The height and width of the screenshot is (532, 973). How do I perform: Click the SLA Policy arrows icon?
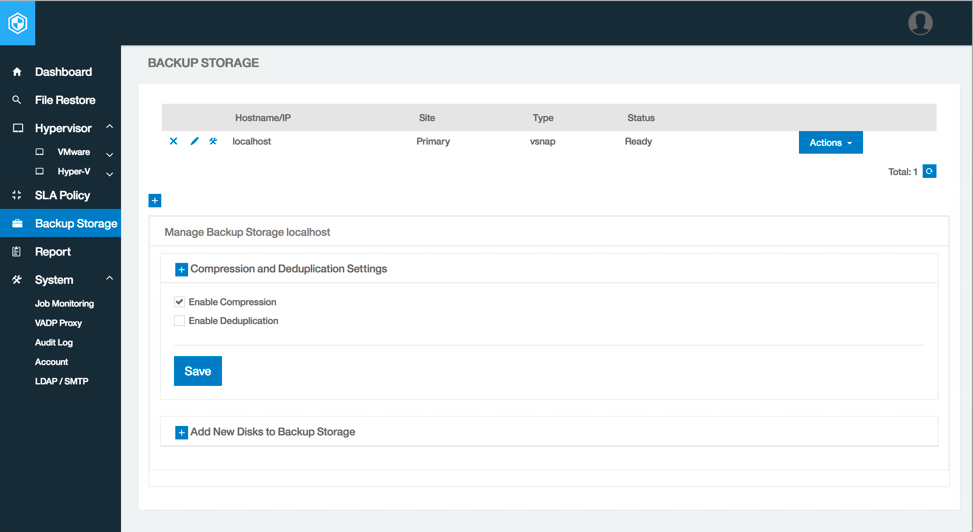click(x=17, y=195)
